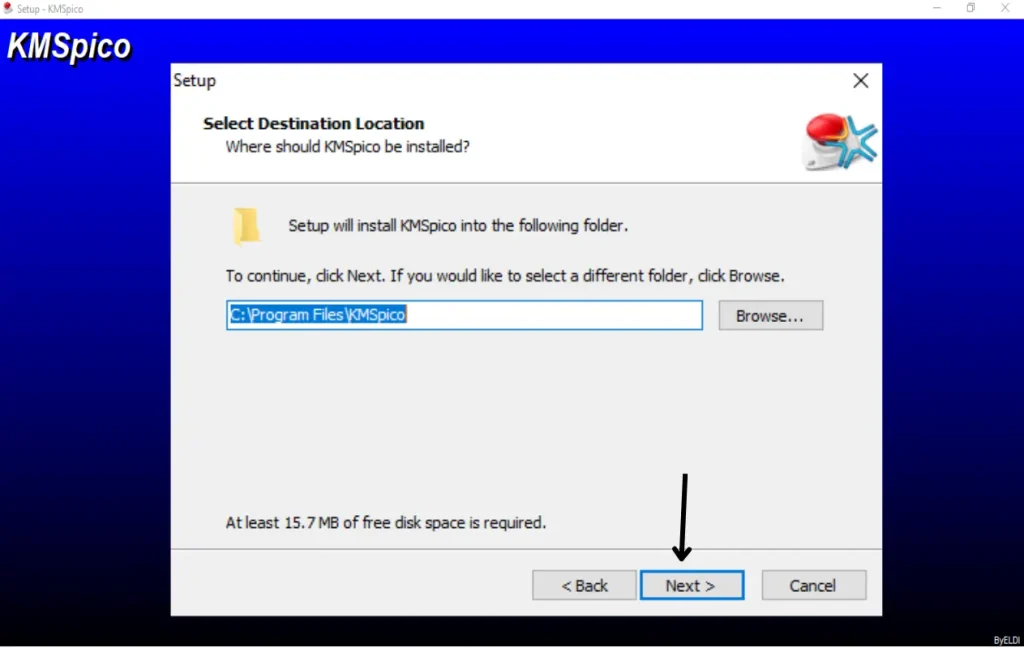The height and width of the screenshot is (648, 1024).
Task: Maximize the installer window
Action: [x=969, y=8]
